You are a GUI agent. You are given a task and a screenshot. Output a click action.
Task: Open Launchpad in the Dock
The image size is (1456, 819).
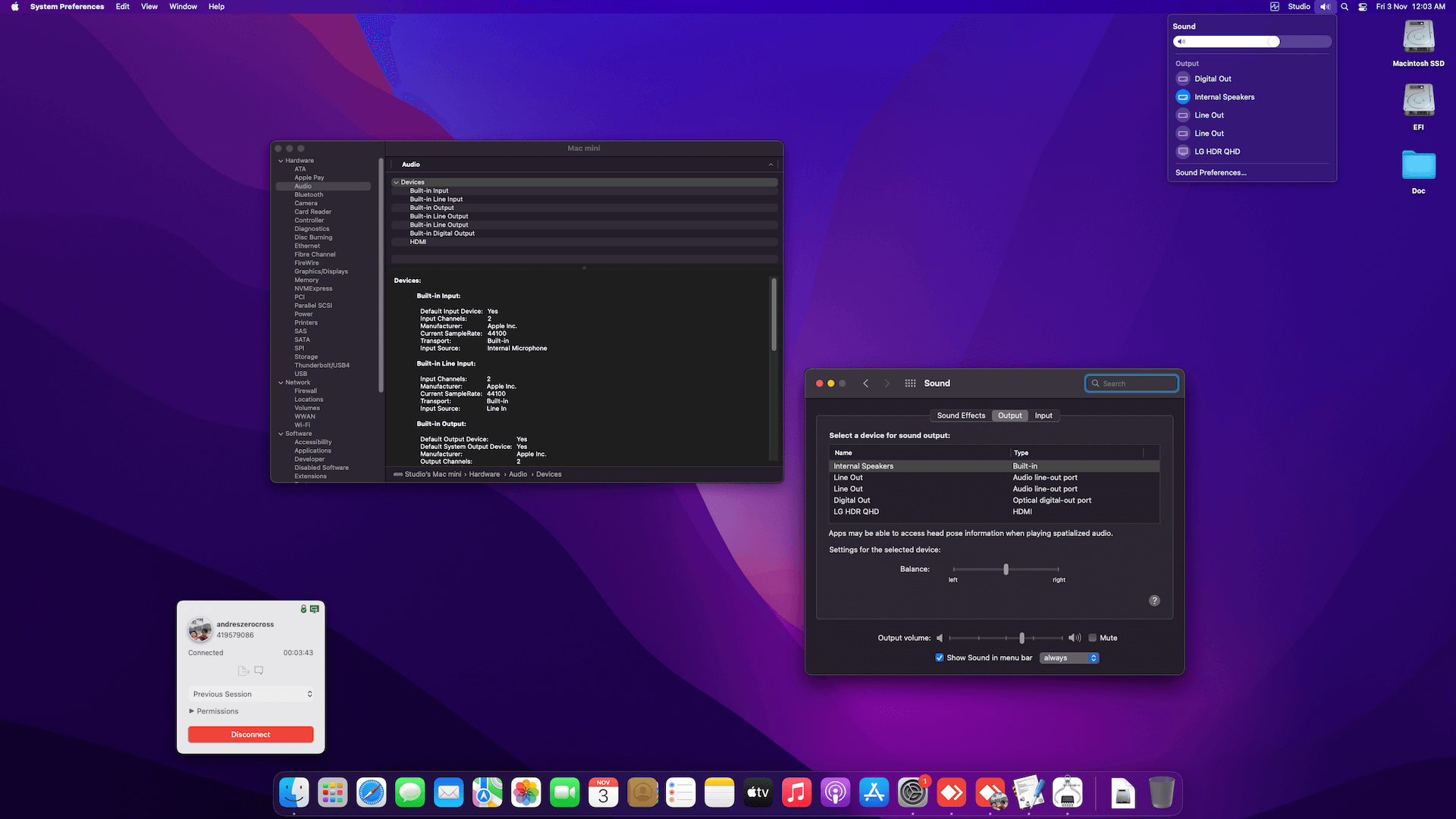tap(333, 793)
